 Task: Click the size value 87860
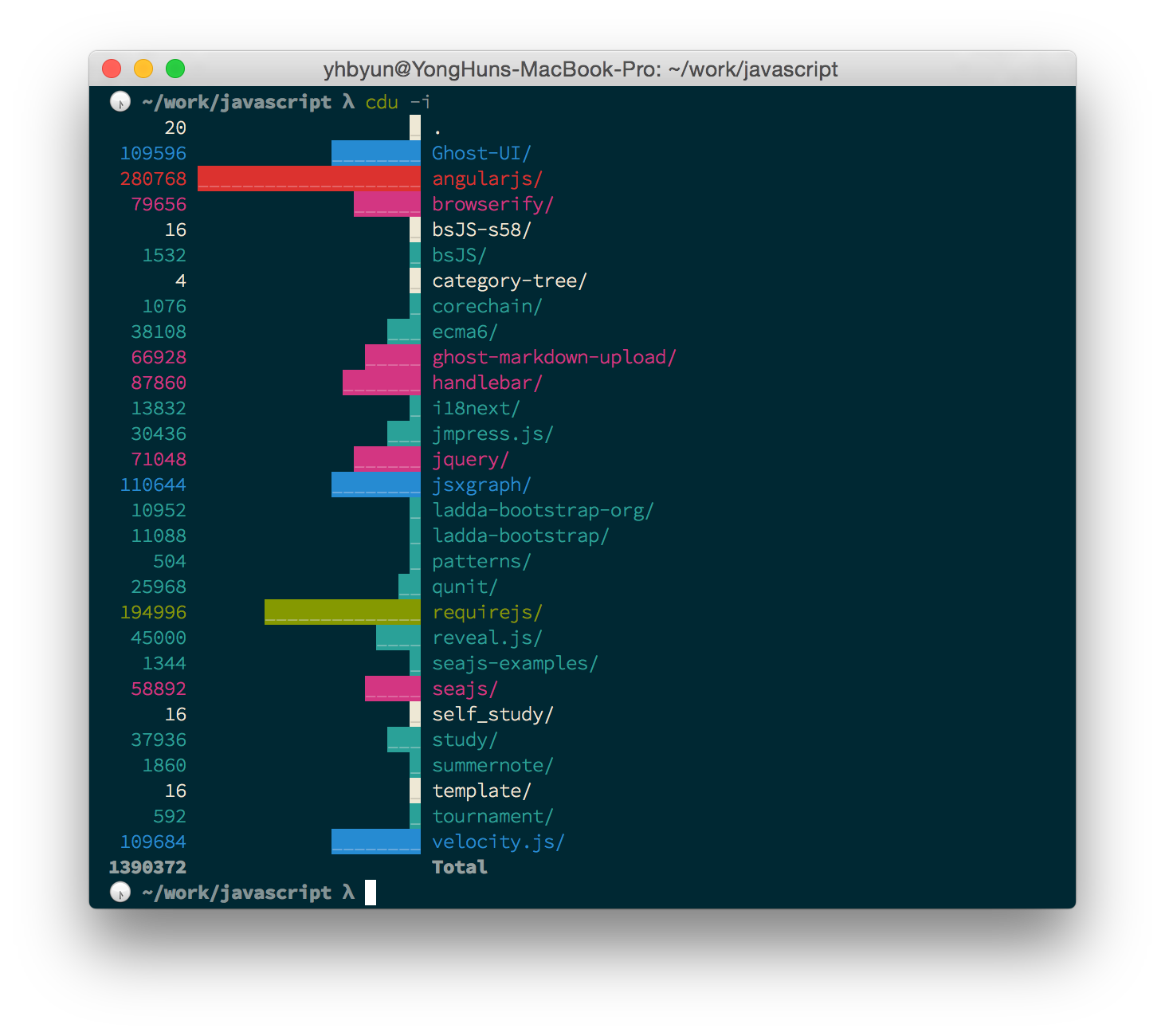pyautogui.click(x=159, y=383)
